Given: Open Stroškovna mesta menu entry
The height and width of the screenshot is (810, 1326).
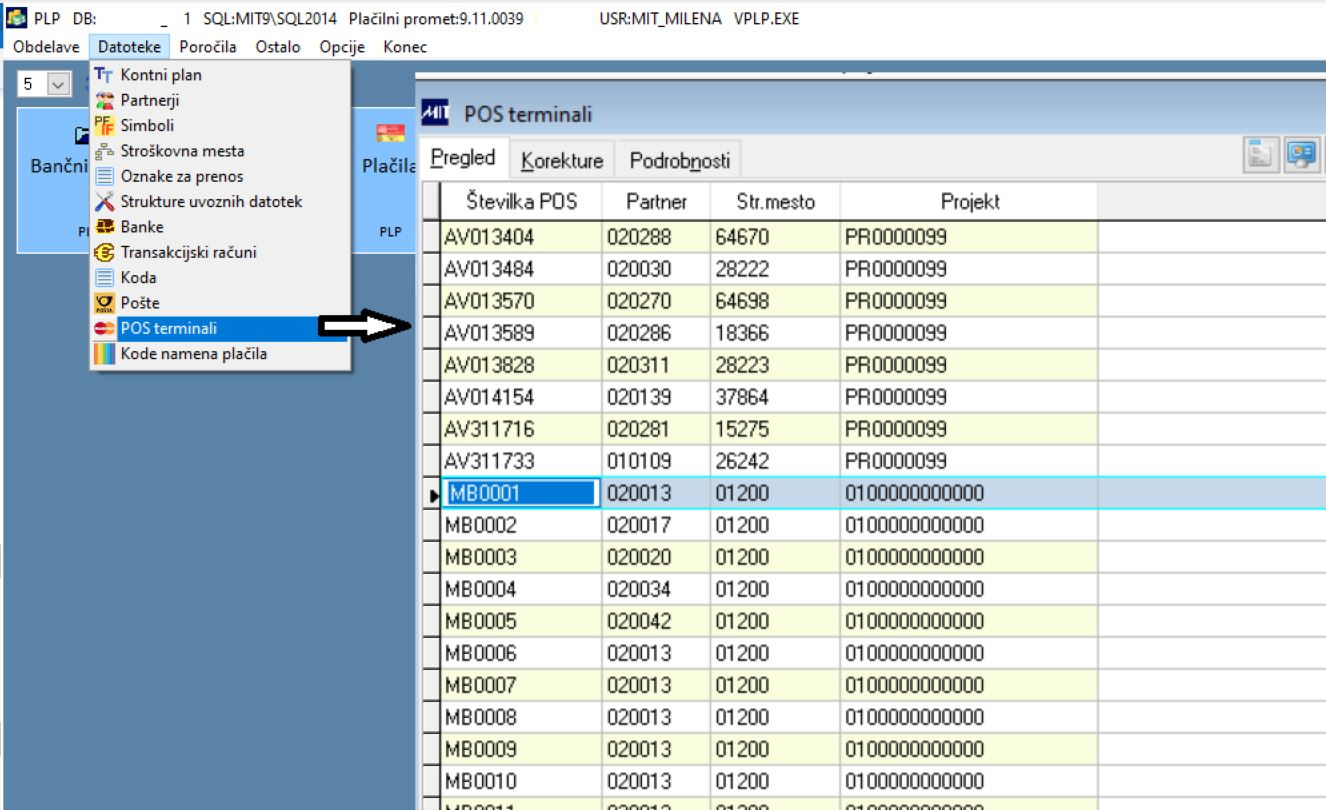Looking at the screenshot, I should pos(182,151).
